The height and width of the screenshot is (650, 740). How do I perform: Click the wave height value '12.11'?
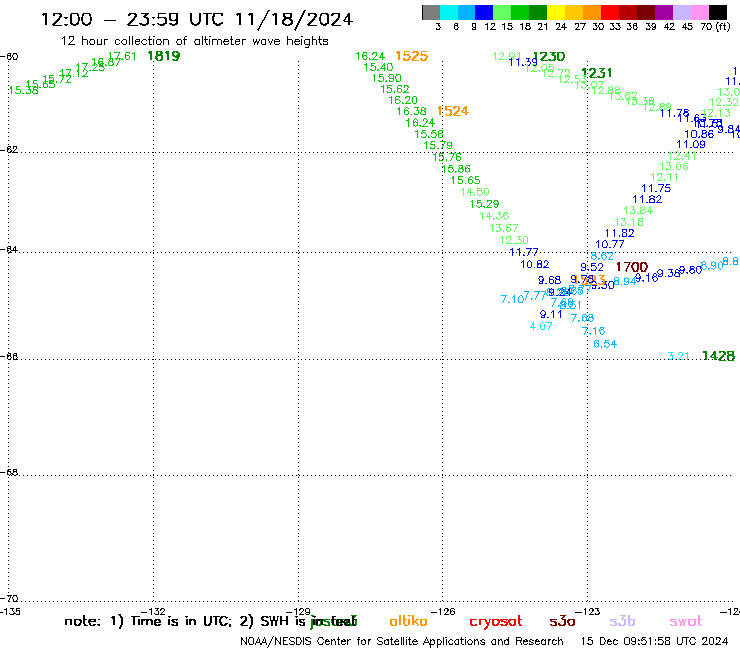tap(664, 177)
